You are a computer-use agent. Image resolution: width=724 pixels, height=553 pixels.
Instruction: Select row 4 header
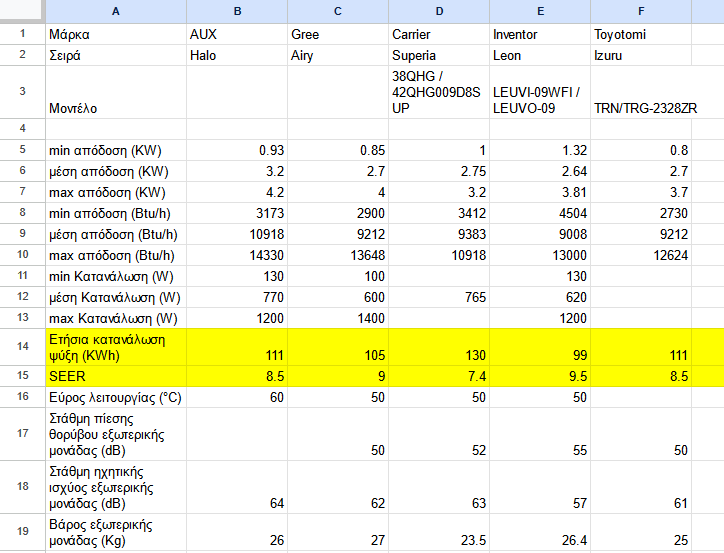coord(23,129)
